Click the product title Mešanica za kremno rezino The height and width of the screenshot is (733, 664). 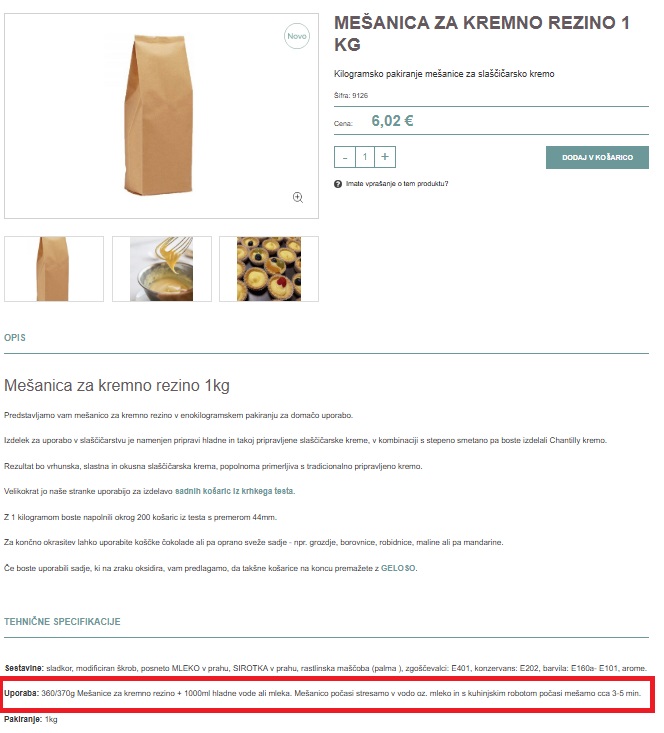(482, 34)
